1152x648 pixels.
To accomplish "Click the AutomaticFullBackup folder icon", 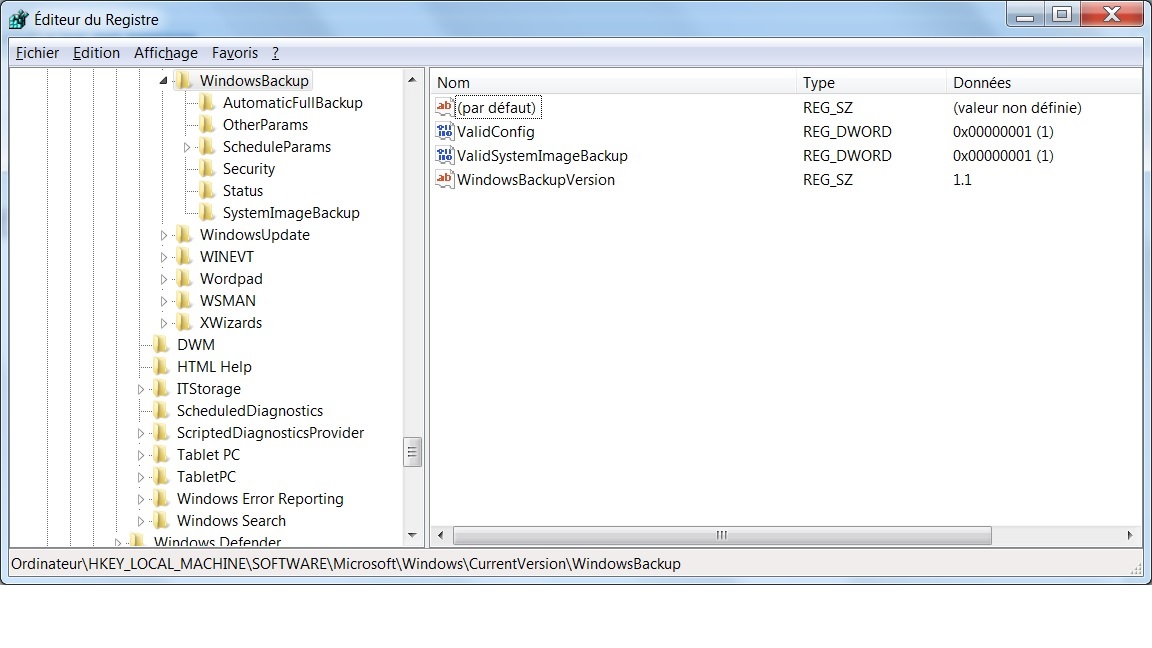I will click(x=207, y=102).
